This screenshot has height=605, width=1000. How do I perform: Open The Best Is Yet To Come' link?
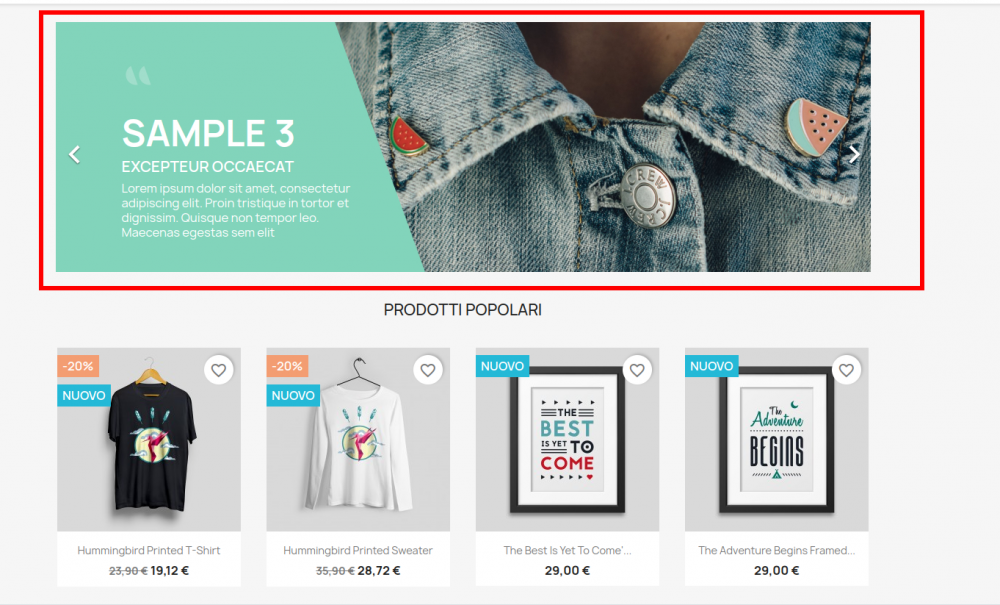point(567,550)
